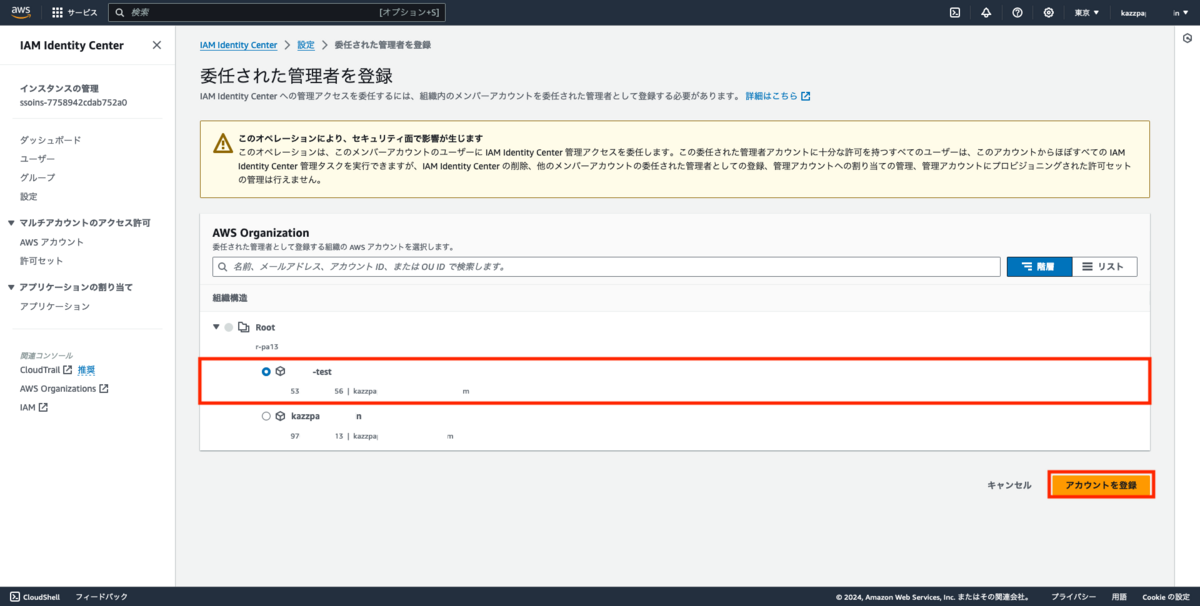This screenshot has height=606, width=1200.
Task: Switch to 階層 hierarchy view
Action: tap(1039, 267)
